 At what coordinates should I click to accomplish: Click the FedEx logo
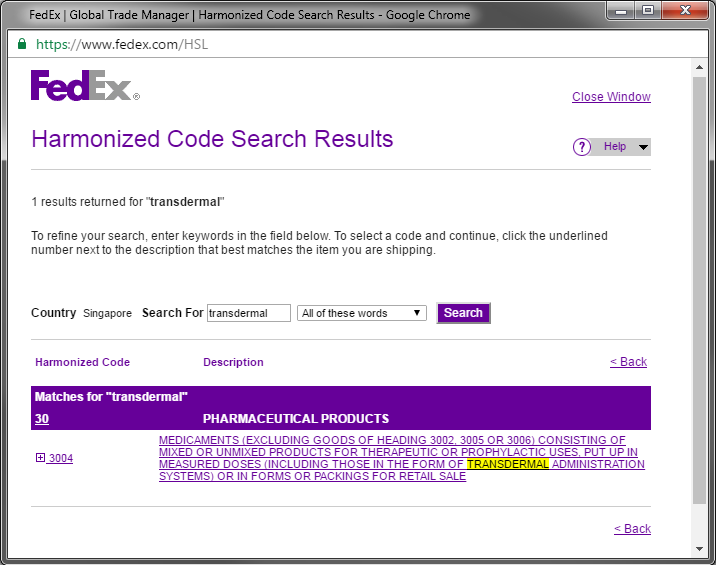click(85, 85)
